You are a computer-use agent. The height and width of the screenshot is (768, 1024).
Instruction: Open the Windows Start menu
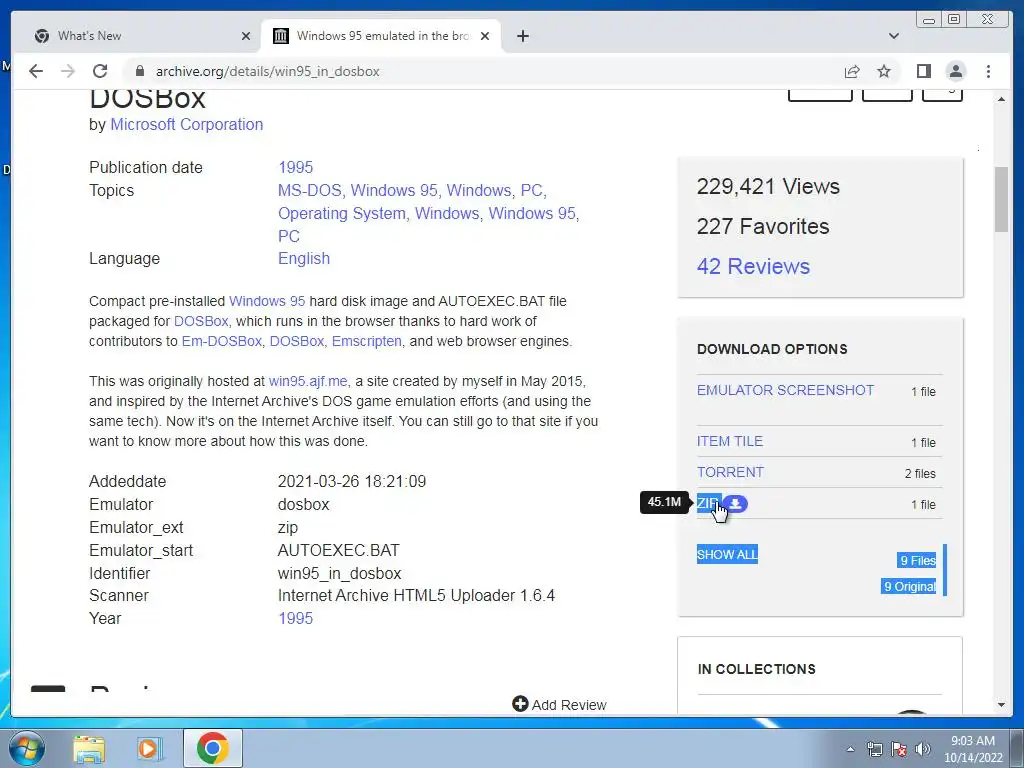pyautogui.click(x=26, y=748)
